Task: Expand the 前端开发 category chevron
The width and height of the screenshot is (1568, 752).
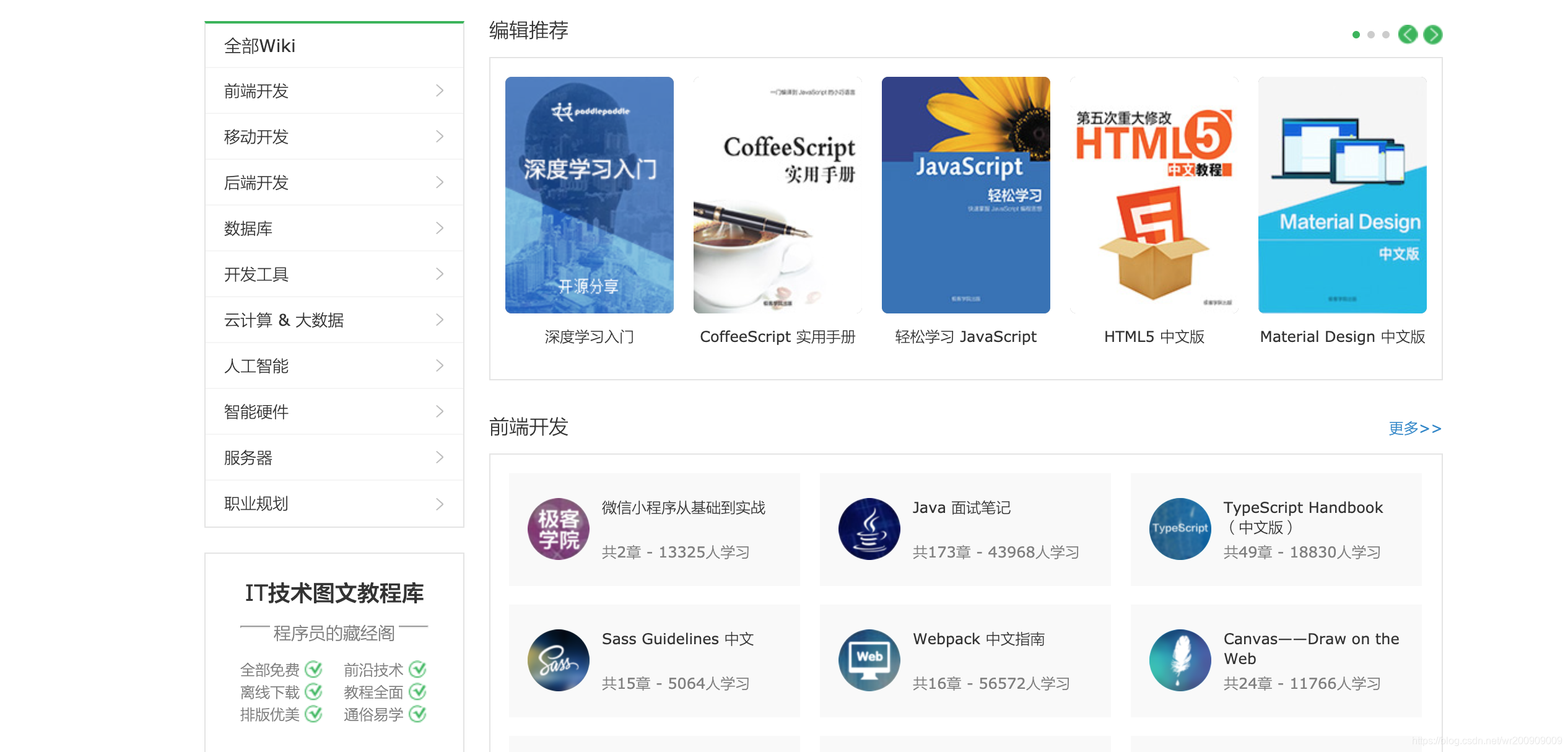Action: [440, 90]
